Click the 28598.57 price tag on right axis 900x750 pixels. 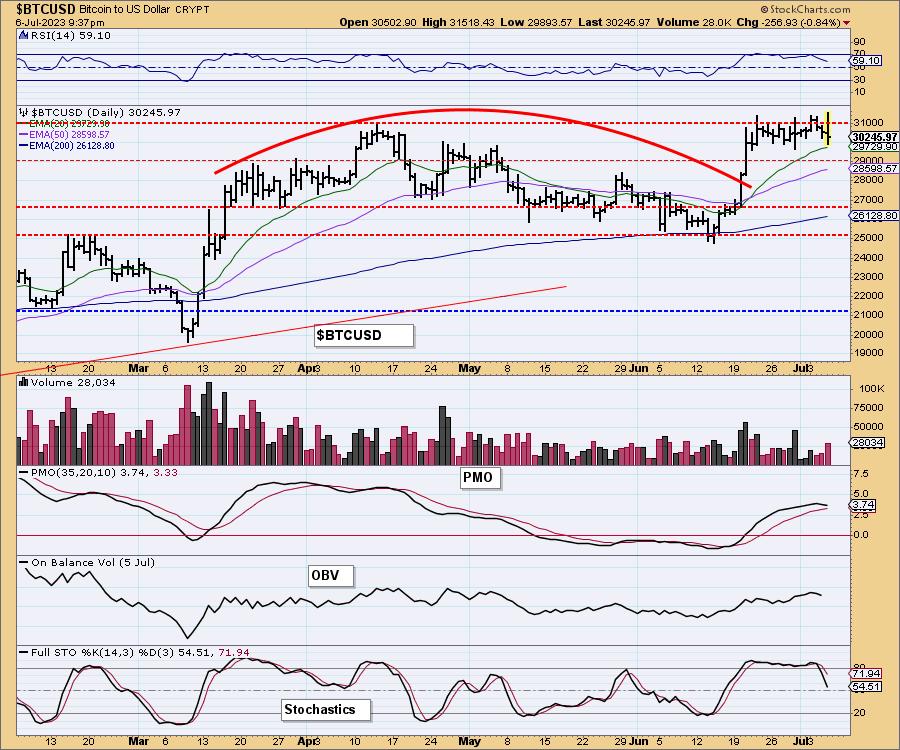pyautogui.click(x=874, y=169)
